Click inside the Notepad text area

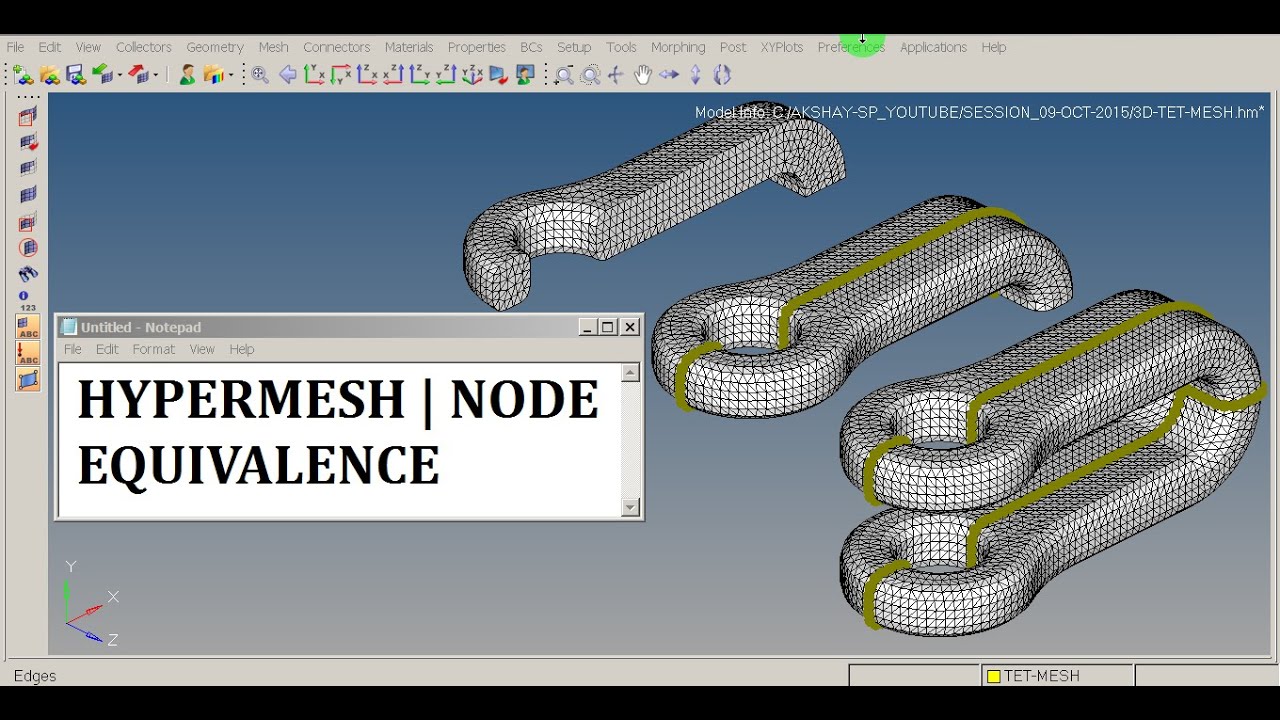pos(340,440)
